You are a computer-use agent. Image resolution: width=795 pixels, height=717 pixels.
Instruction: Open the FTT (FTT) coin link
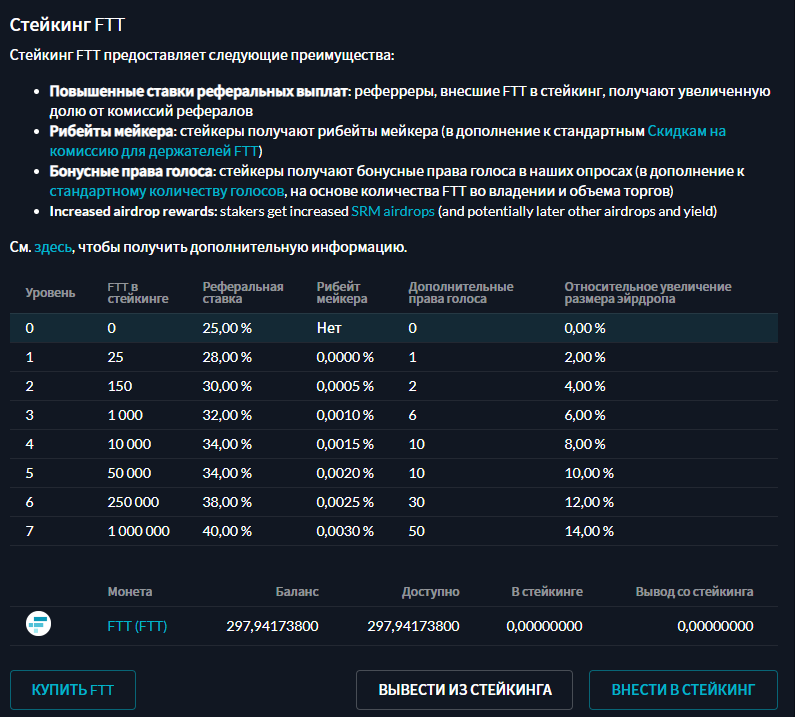click(x=137, y=627)
